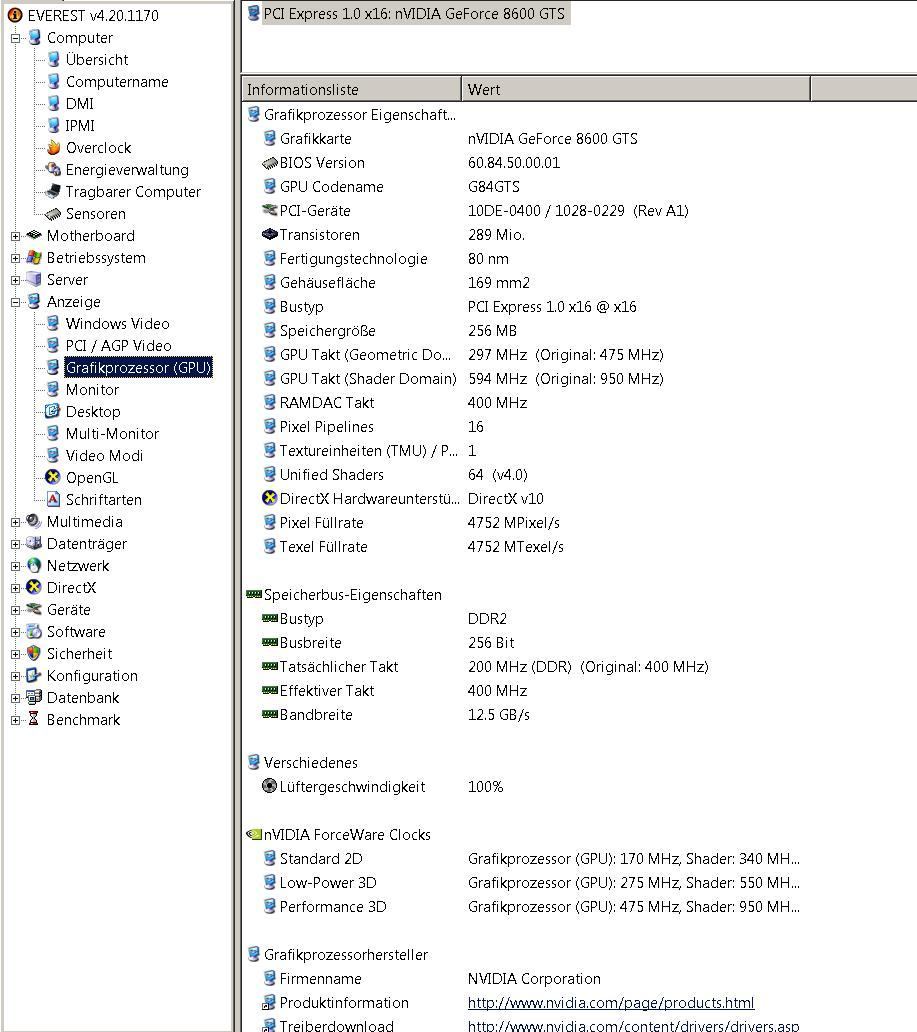Click the Datenbank icon in the tree
Screen dimensions: 917x1032
coord(34,697)
